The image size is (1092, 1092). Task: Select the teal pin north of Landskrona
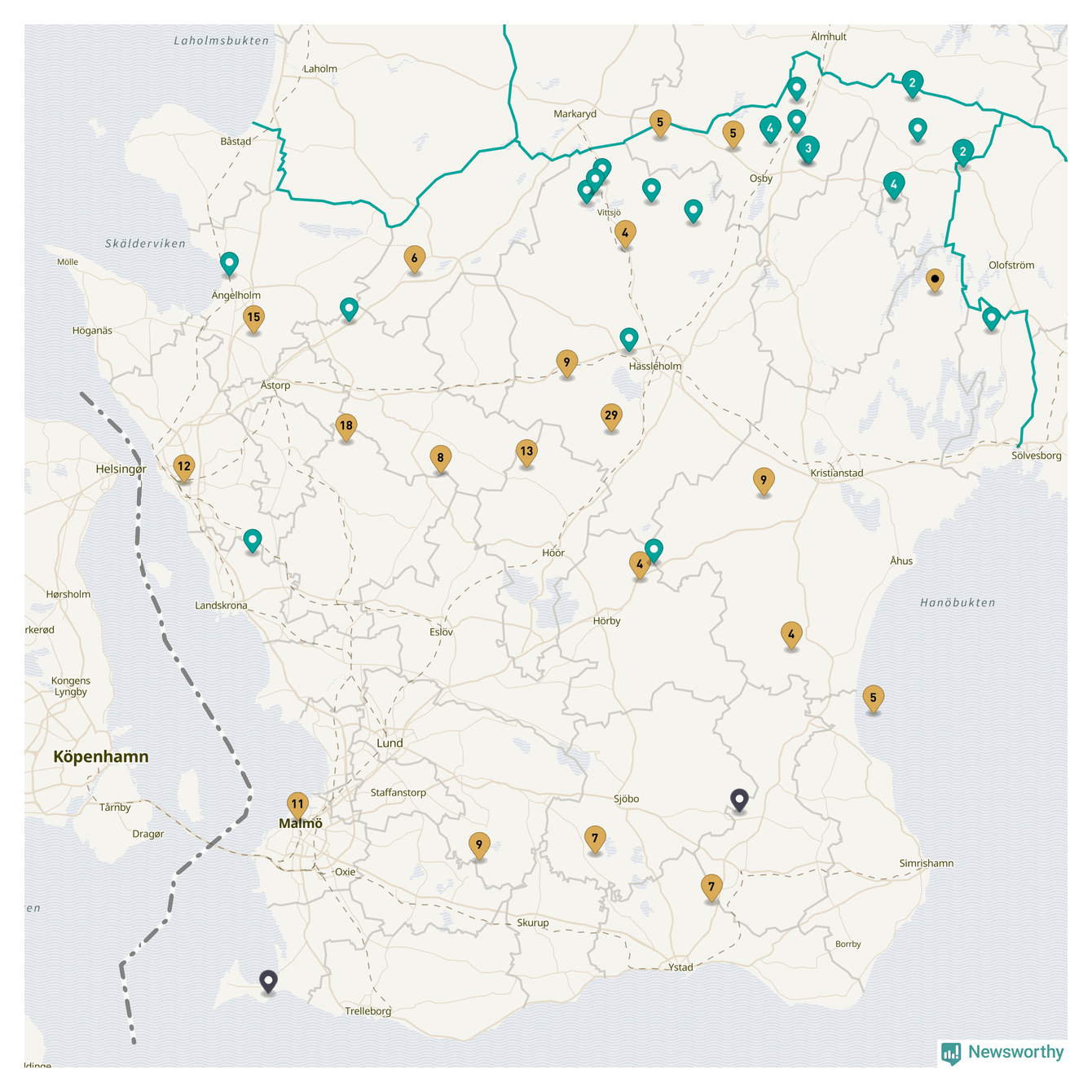click(x=253, y=539)
